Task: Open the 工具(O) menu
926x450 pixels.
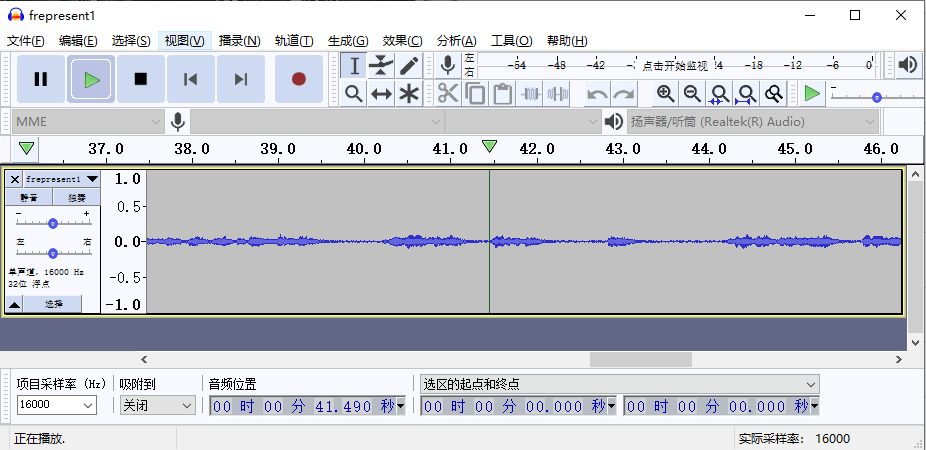Action: (x=511, y=41)
